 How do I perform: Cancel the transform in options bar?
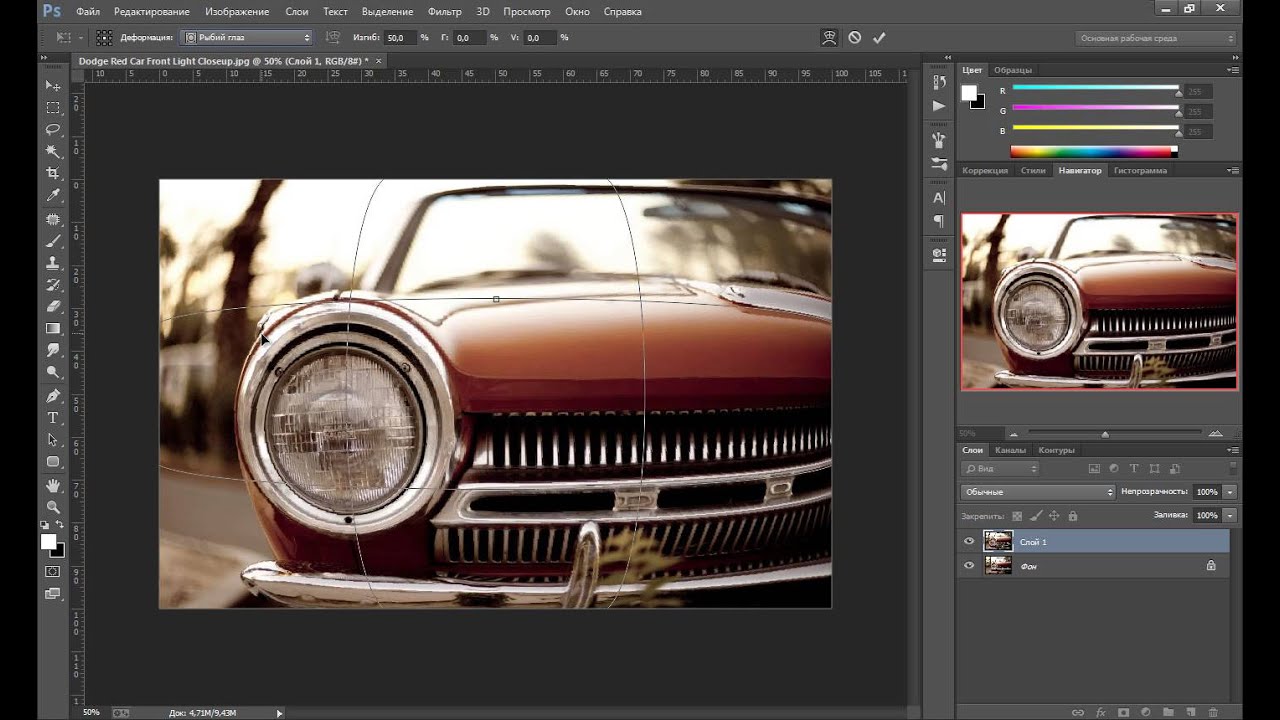coord(854,38)
